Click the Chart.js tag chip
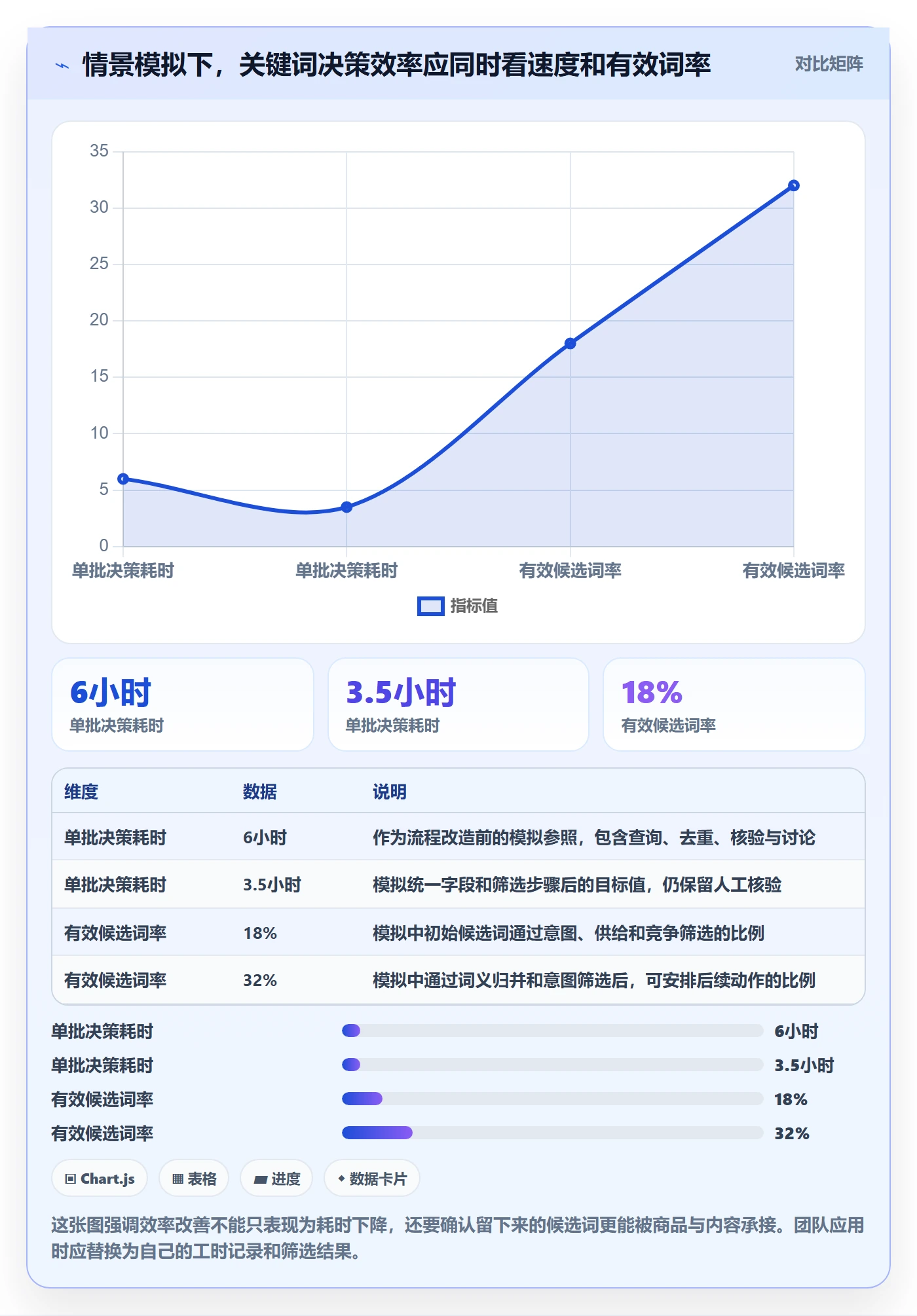This screenshot has width=917, height=1316. 100,1179
